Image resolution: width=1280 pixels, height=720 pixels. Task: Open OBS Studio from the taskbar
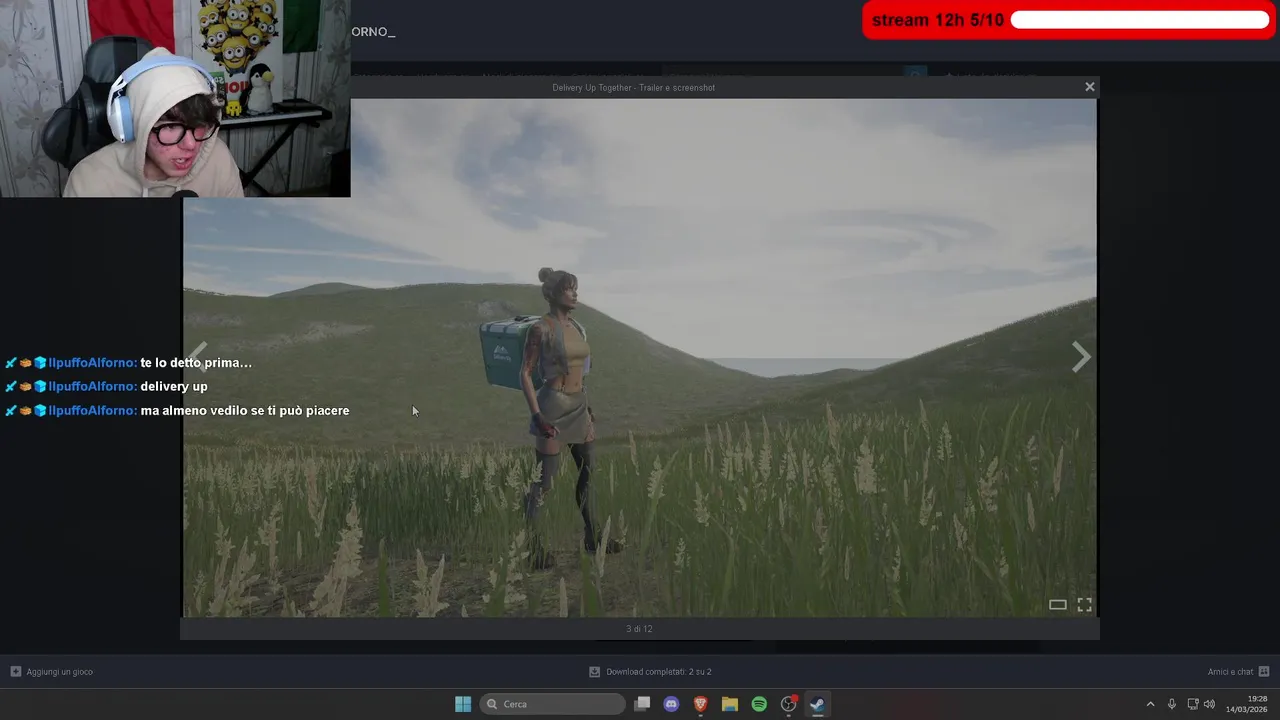coord(788,704)
